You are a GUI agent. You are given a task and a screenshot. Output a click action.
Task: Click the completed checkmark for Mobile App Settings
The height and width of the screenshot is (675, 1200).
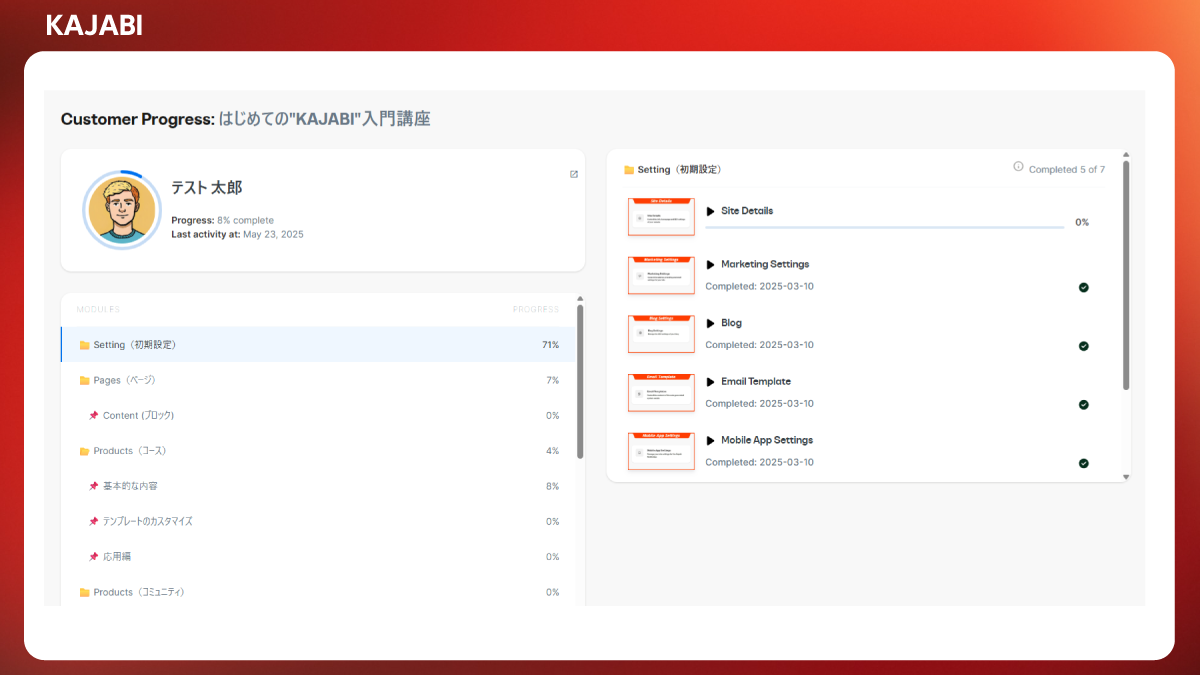[1083, 463]
